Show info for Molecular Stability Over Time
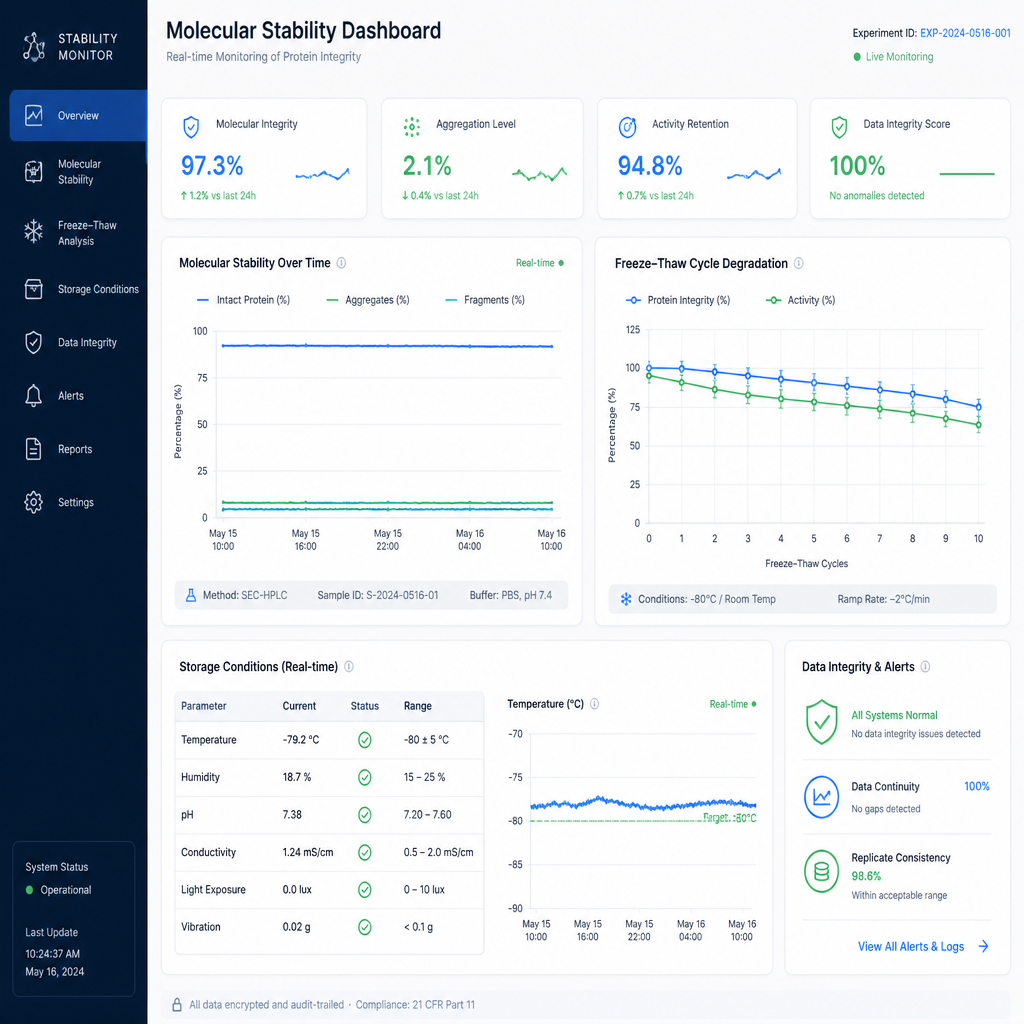This screenshot has height=1024, width=1024. pyautogui.click(x=342, y=263)
